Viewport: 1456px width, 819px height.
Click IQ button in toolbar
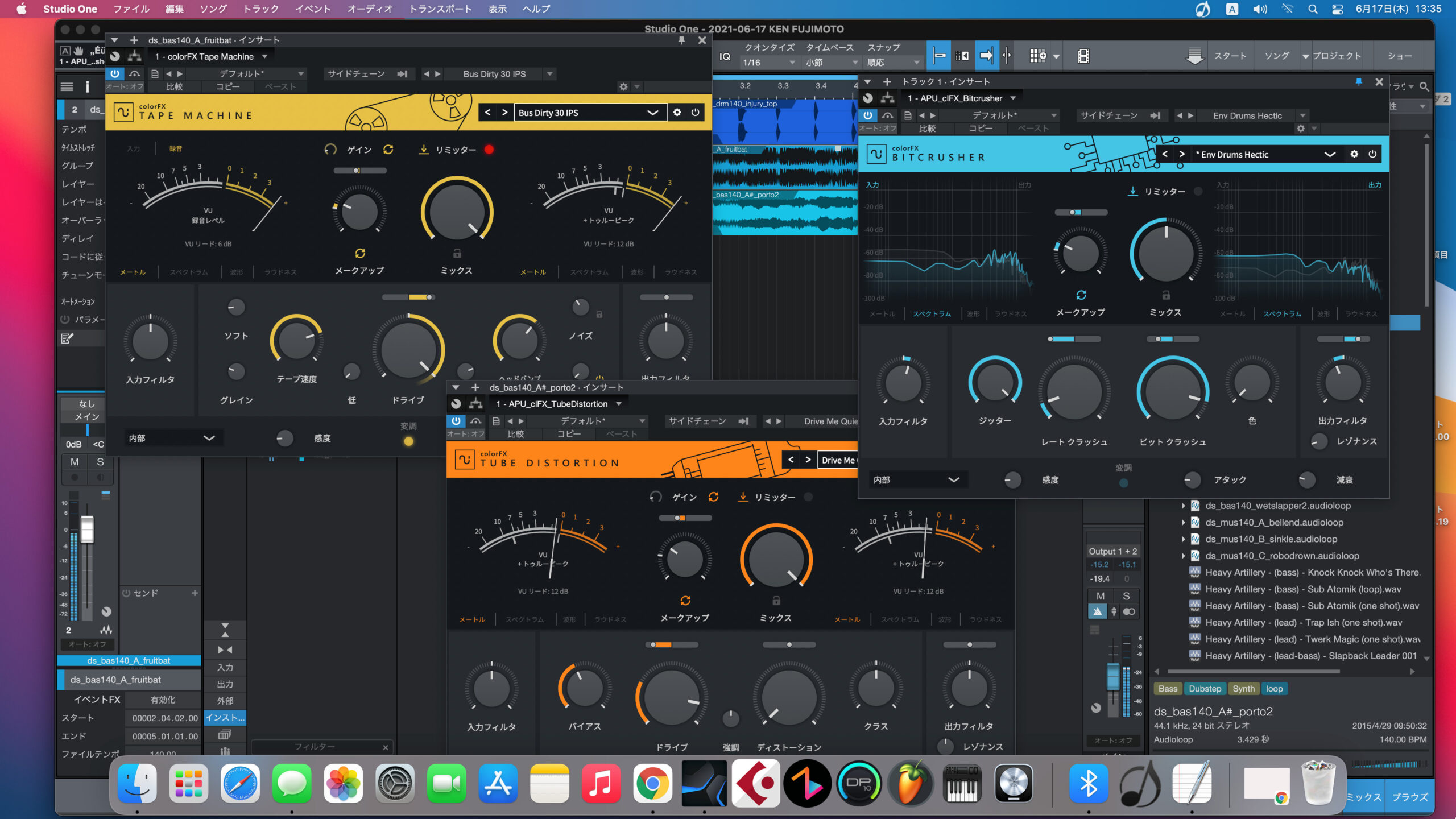[725, 56]
